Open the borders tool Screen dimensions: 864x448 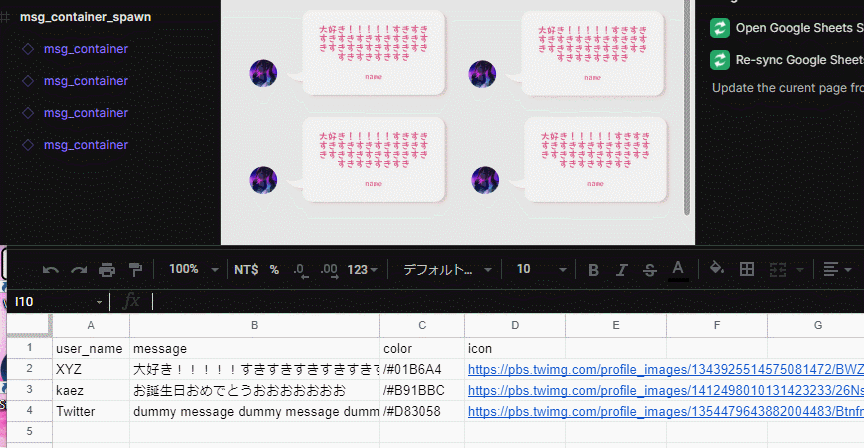click(747, 269)
